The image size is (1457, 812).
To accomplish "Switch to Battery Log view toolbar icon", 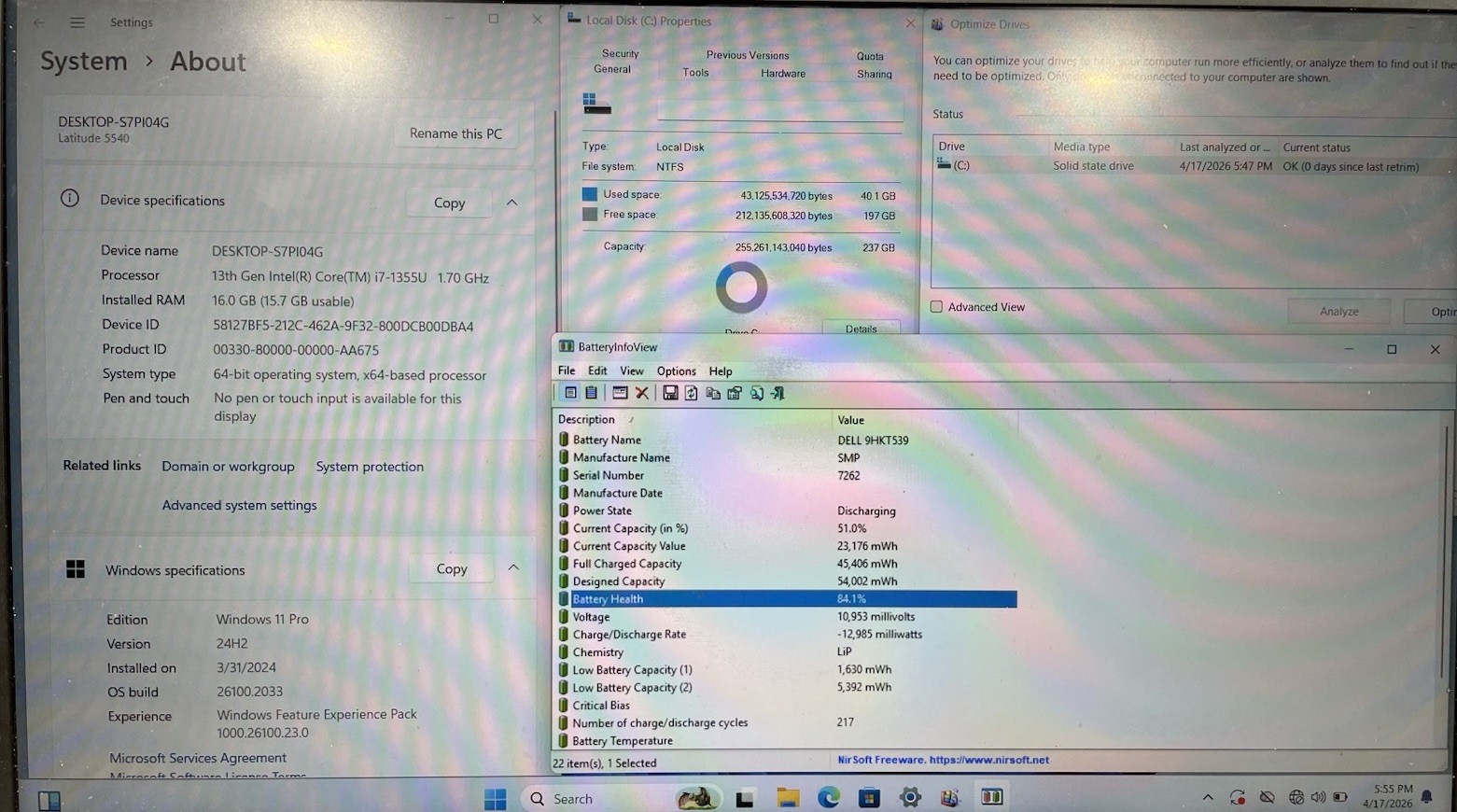I will tap(591, 393).
